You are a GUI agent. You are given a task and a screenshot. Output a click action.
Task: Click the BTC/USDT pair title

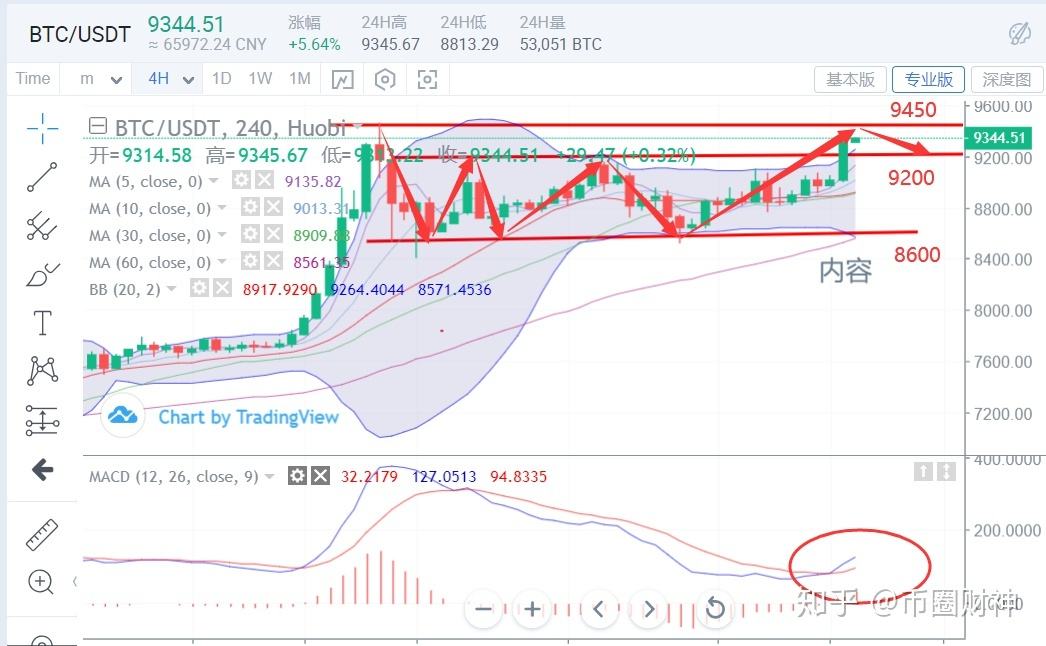(80, 34)
